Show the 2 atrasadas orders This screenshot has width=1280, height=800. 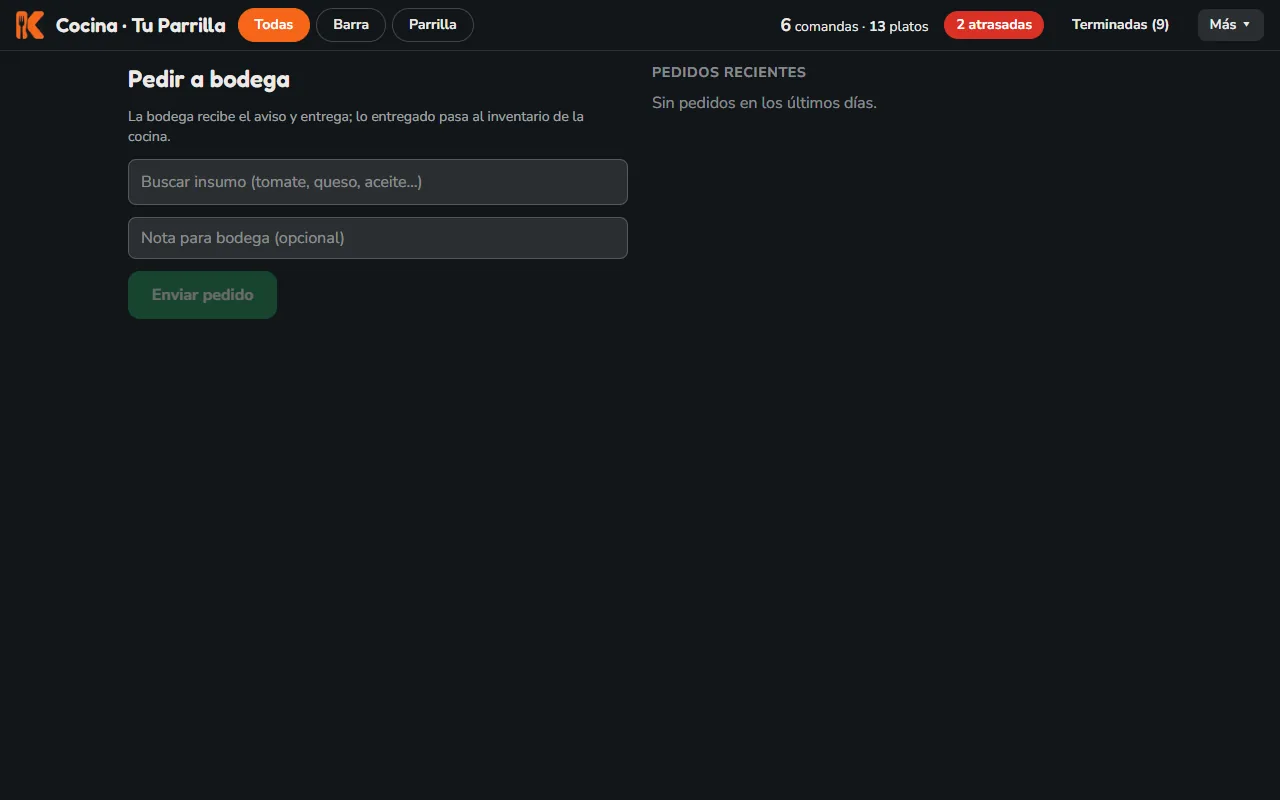click(994, 25)
